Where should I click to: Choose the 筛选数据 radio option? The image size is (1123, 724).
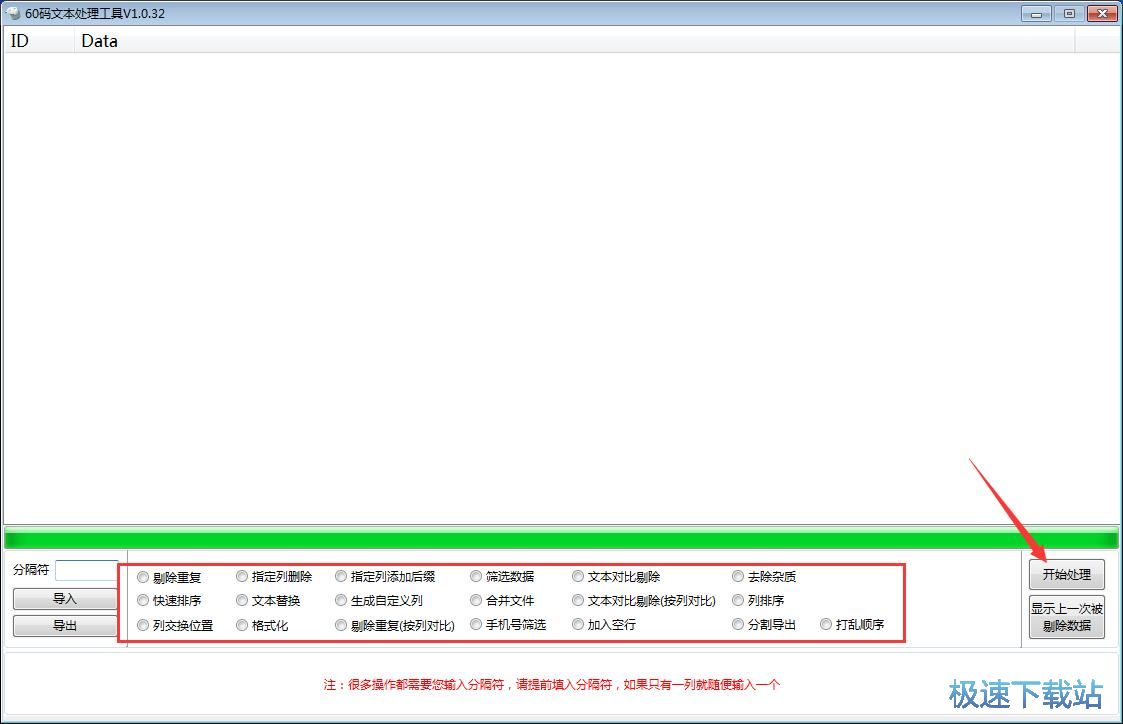click(476, 577)
